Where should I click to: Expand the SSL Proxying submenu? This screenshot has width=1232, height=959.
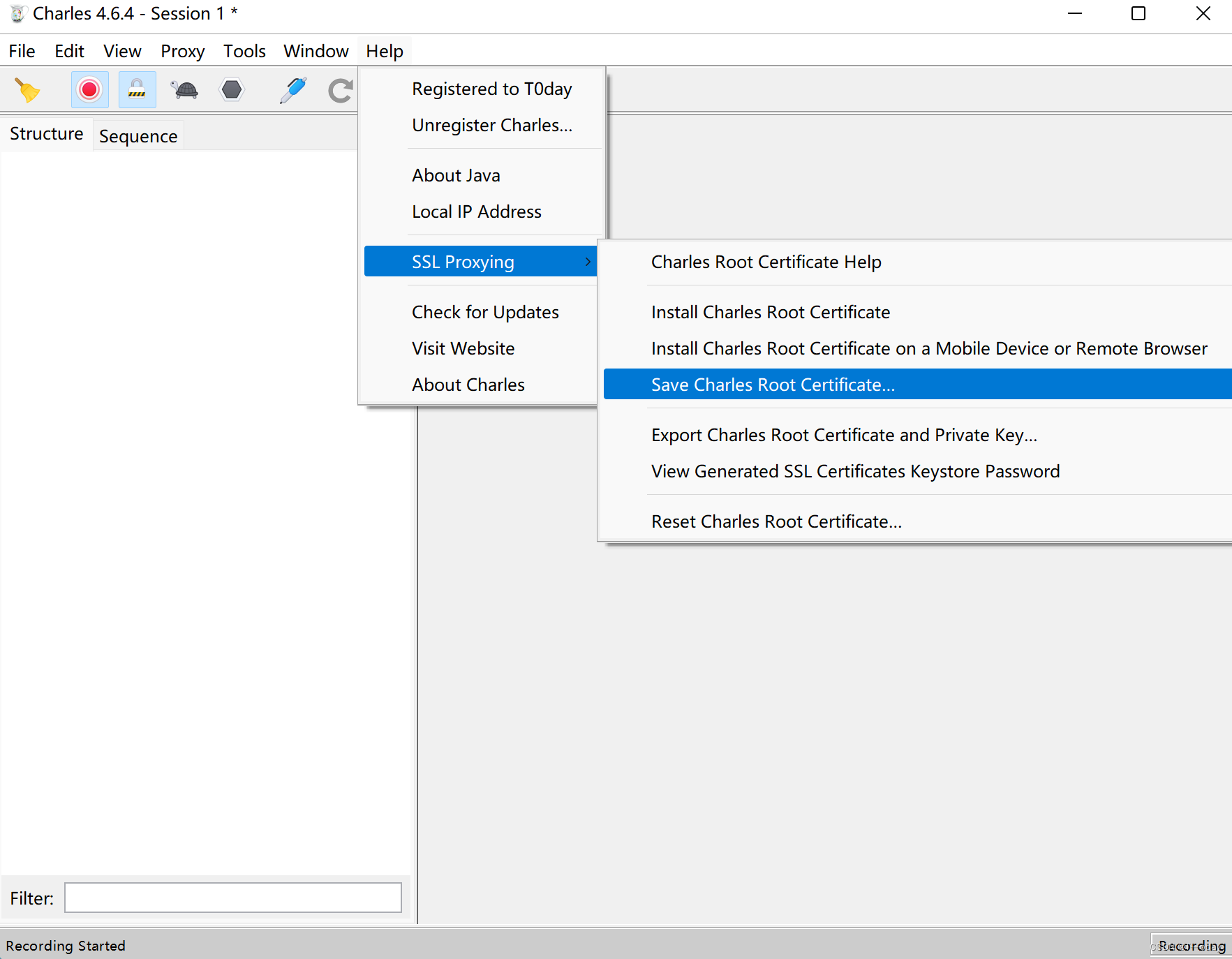coord(481,262)
